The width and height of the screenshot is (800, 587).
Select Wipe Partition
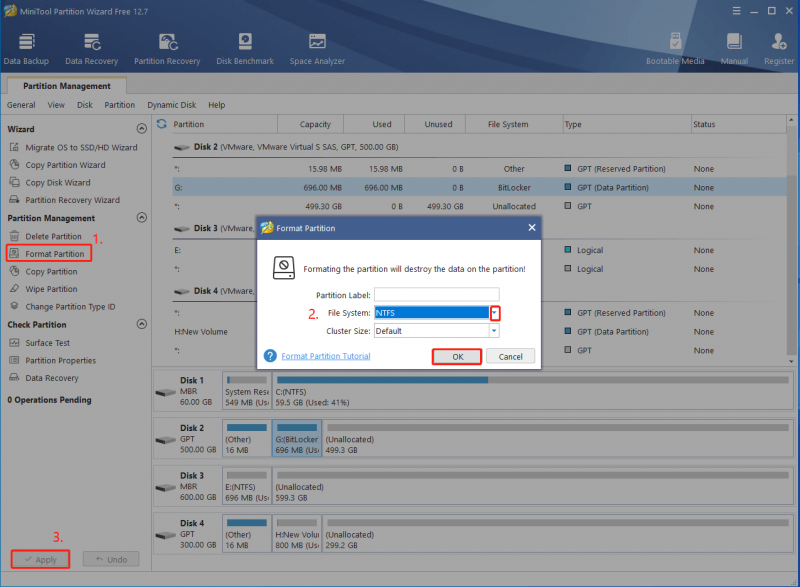click(44, 289)
